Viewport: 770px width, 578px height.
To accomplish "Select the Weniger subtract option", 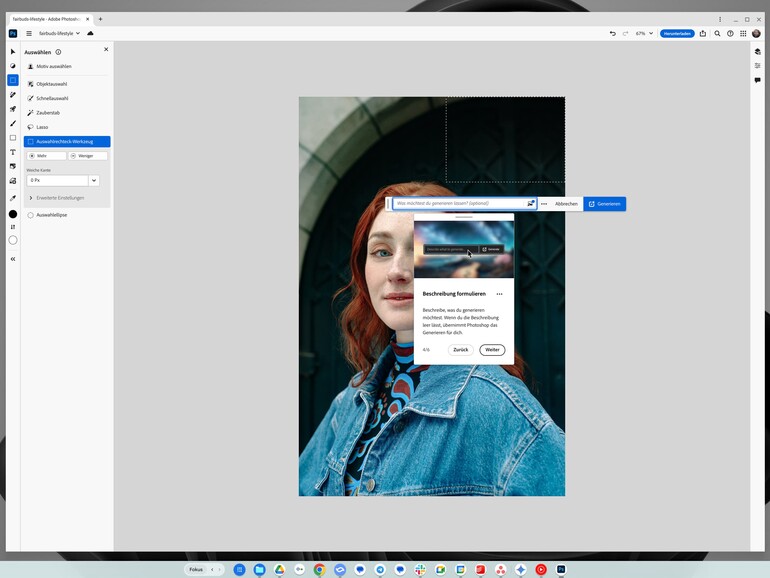I will point(88,156).
